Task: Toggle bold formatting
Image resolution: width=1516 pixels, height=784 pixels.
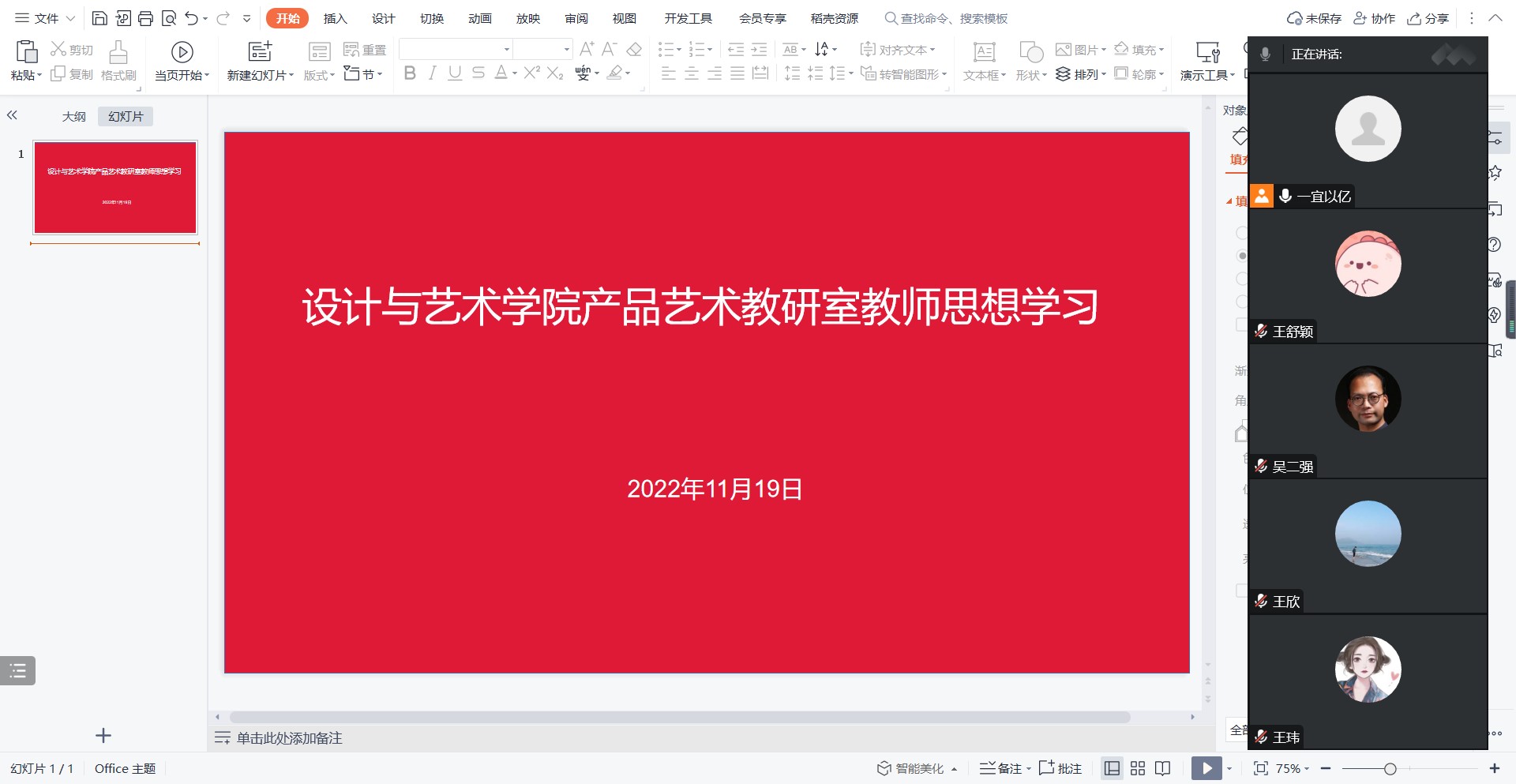Action: point(409,73)
